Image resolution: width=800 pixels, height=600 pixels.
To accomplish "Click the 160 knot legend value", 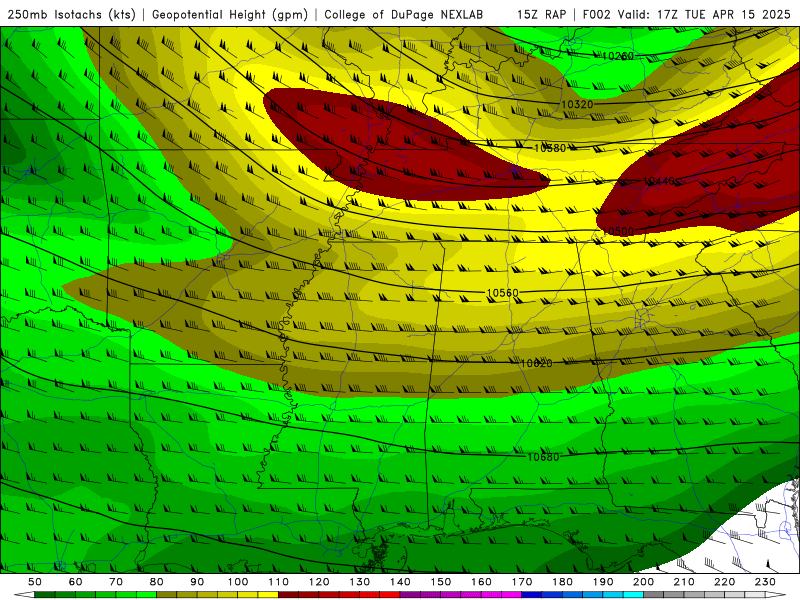I will coord(481,582).
